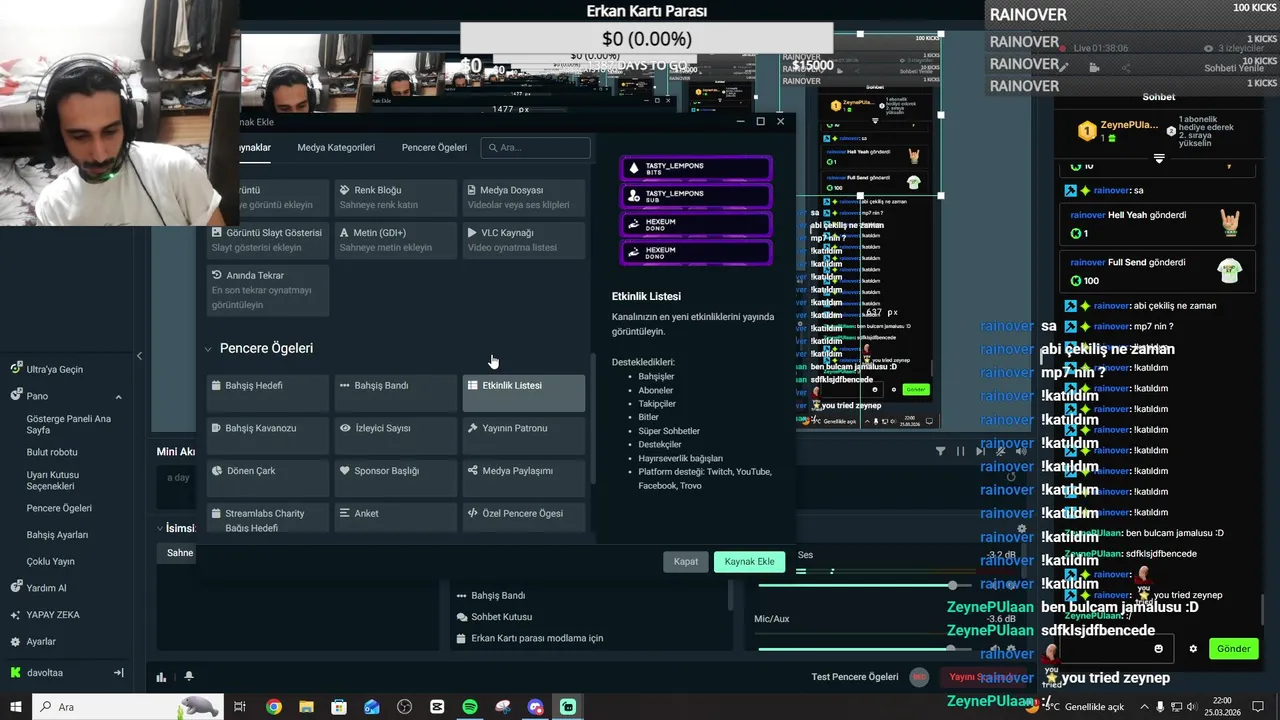The height and width of the screenshot is (720, 1280).
Task: Collapse the İsimsiz scene collection chevron
Action: tap(160, 528)
